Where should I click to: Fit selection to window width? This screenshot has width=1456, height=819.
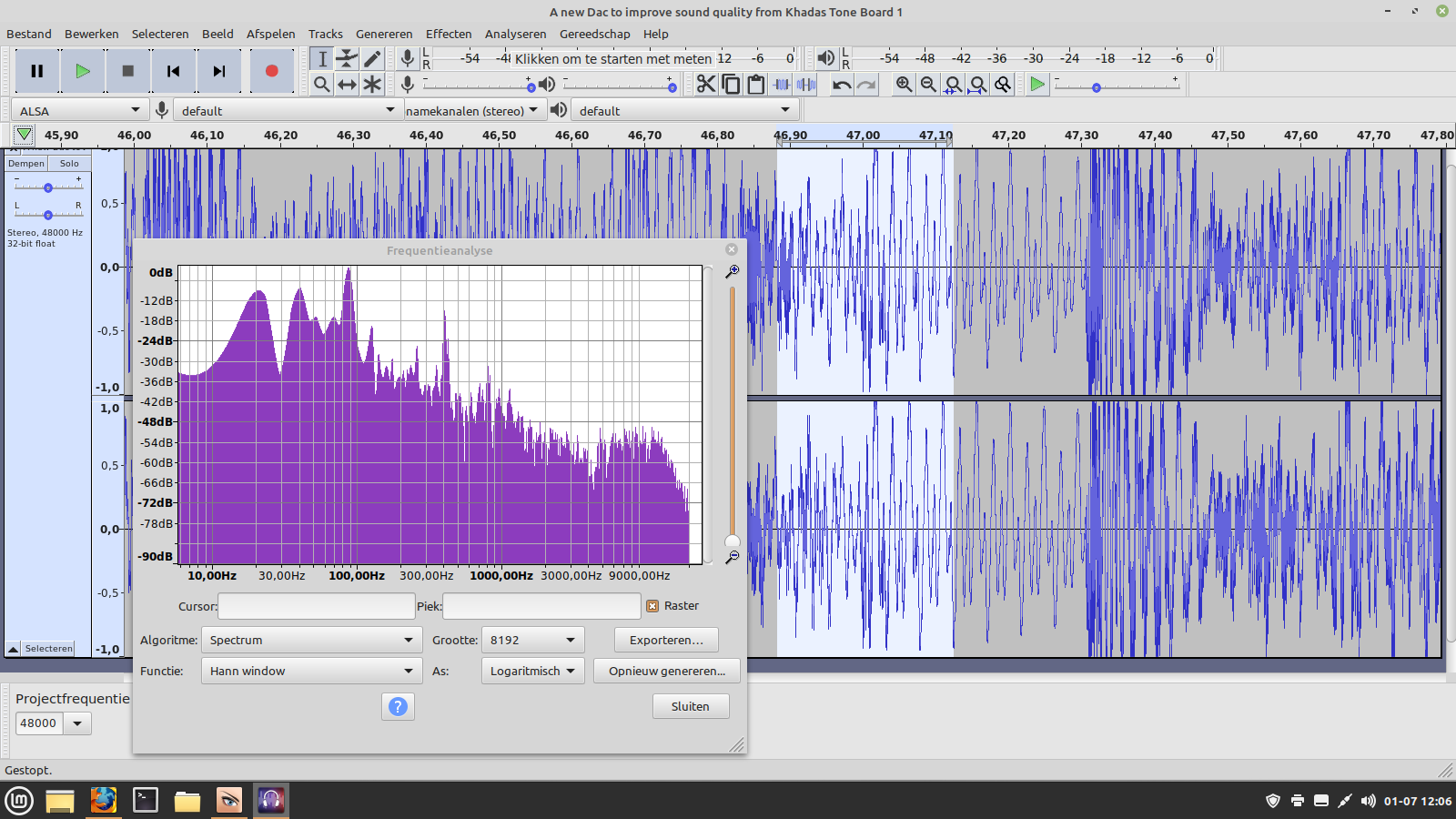[953, 85]
